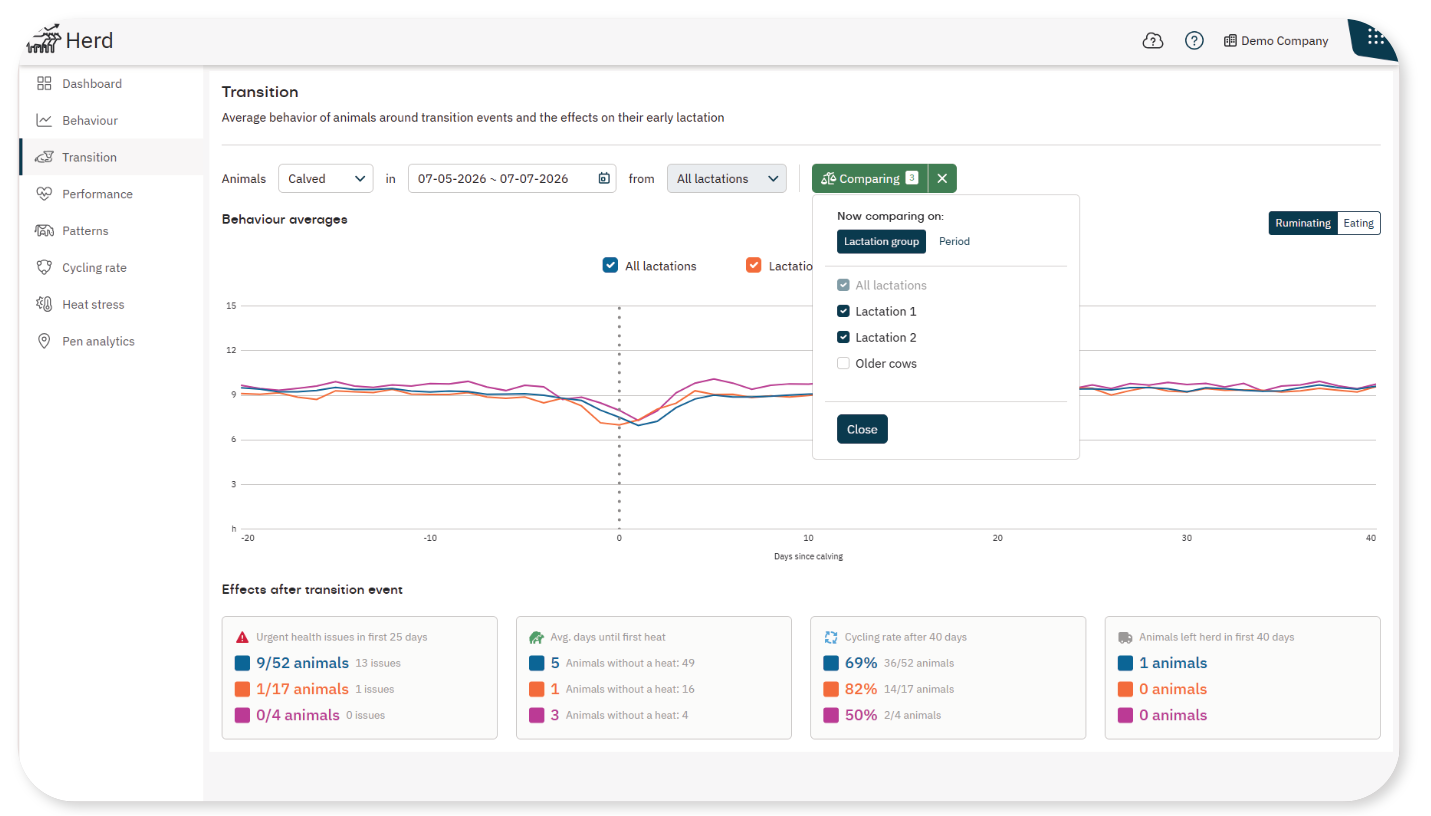
Task: Open the cloud support icon
Action: point(1152,41)
